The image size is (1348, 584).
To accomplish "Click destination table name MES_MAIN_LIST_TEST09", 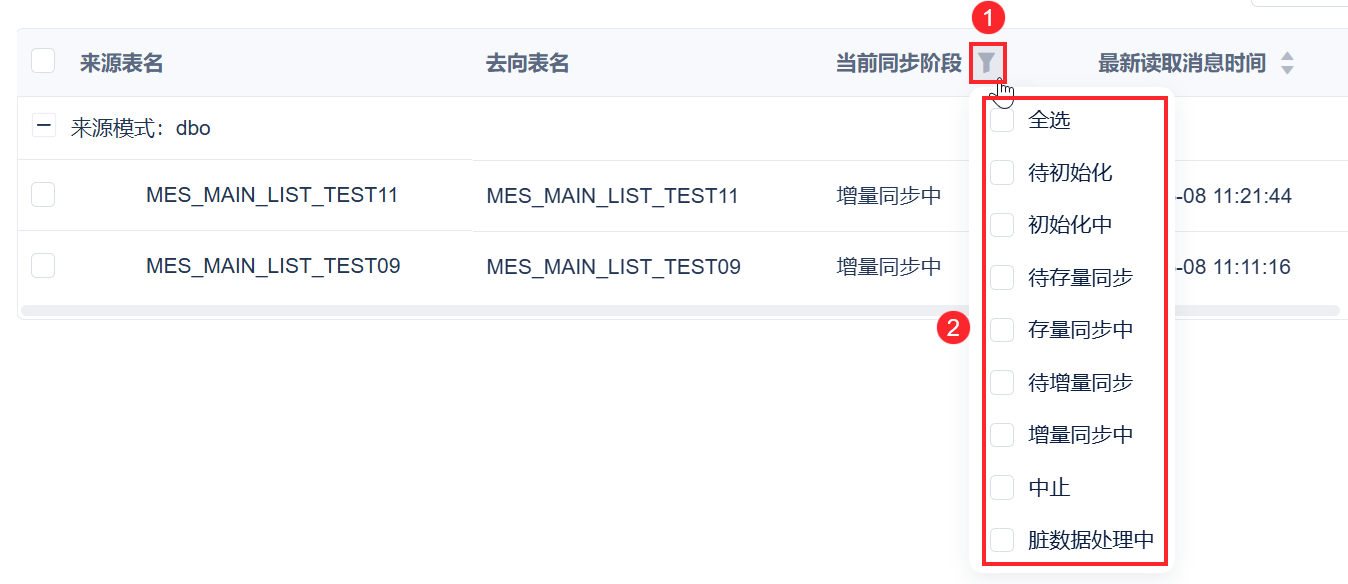I will (613, 267).
